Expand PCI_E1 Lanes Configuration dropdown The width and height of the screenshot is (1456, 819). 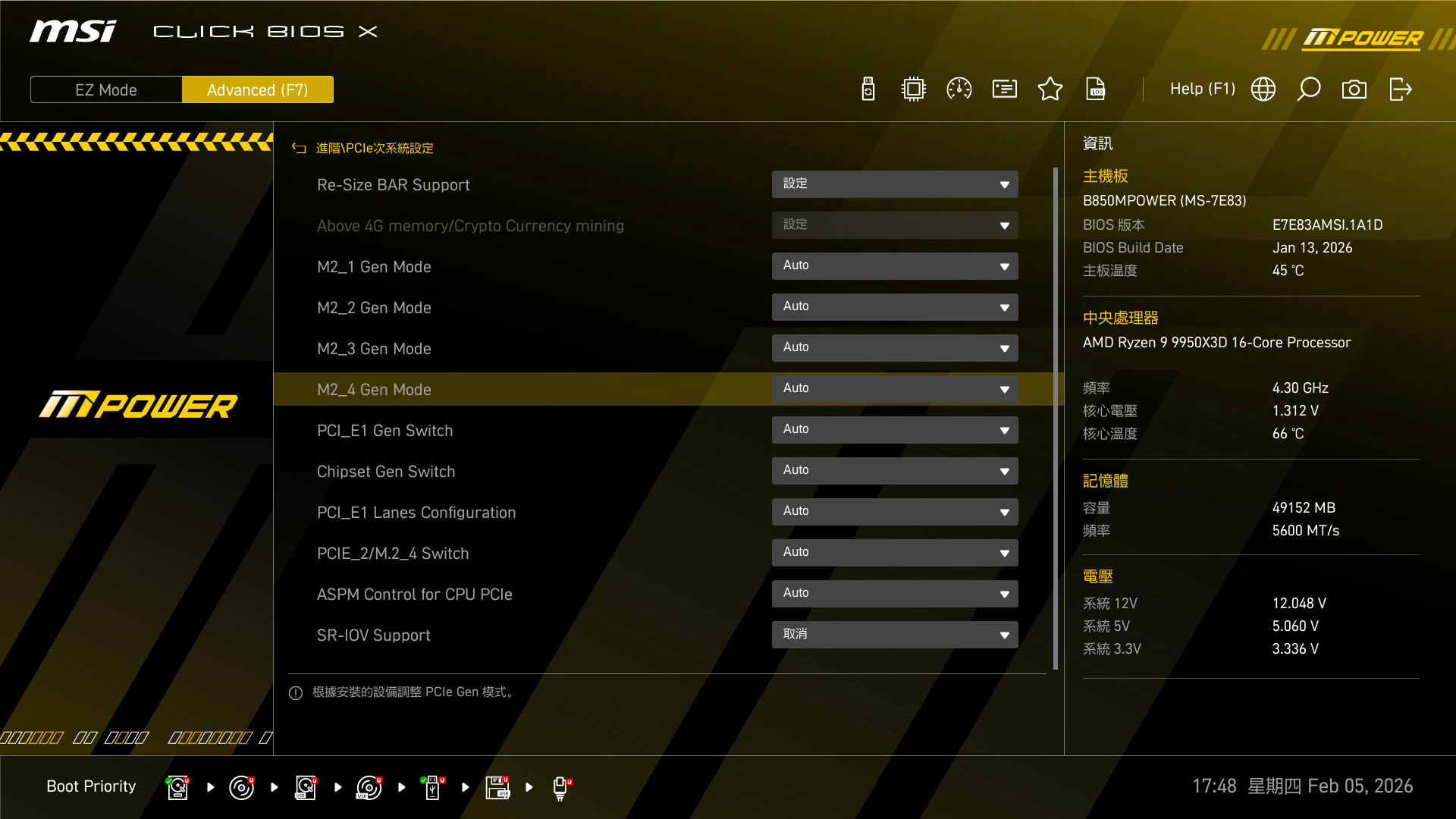[x=895, y=512]
